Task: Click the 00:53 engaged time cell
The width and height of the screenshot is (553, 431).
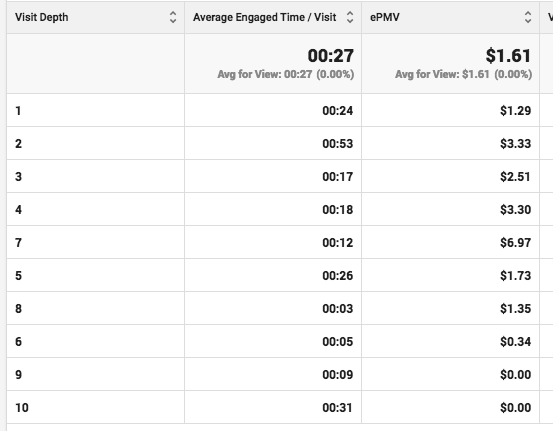Action: click(x=338, y=143)
